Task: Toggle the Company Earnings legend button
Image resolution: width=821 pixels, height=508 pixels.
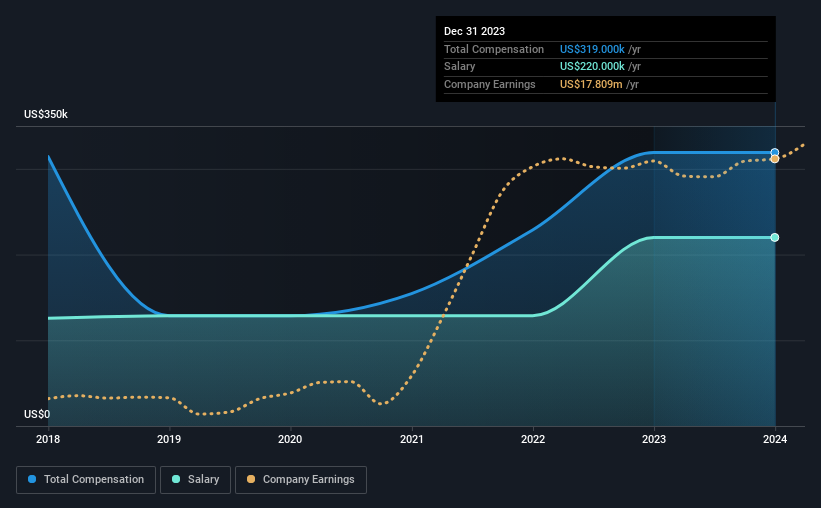Action: [x=301, y=480]
